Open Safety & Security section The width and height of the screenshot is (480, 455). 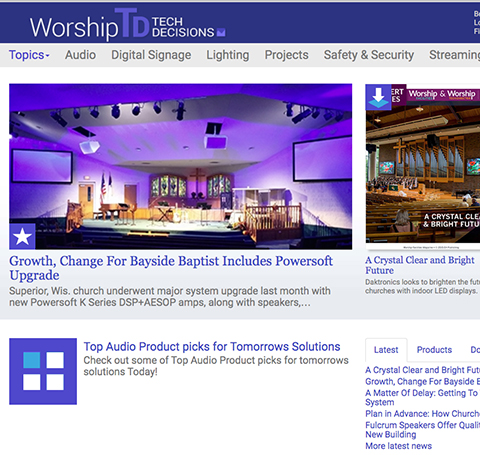point(369,55)
